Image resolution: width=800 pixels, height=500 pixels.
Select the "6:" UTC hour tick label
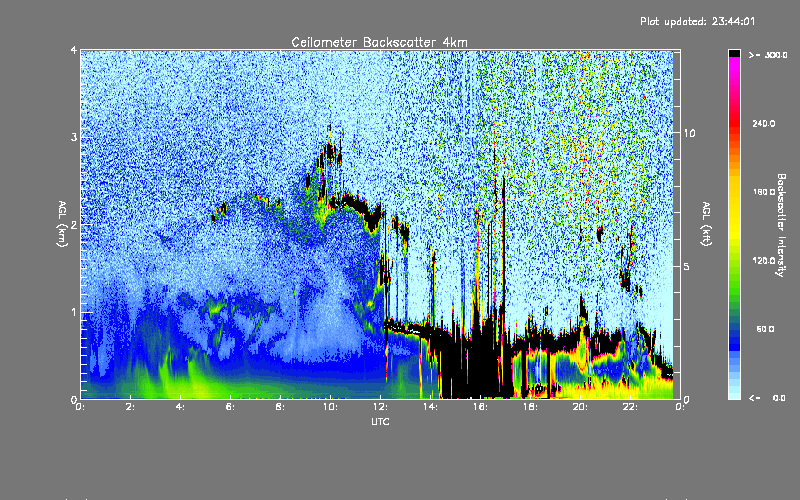231,407
